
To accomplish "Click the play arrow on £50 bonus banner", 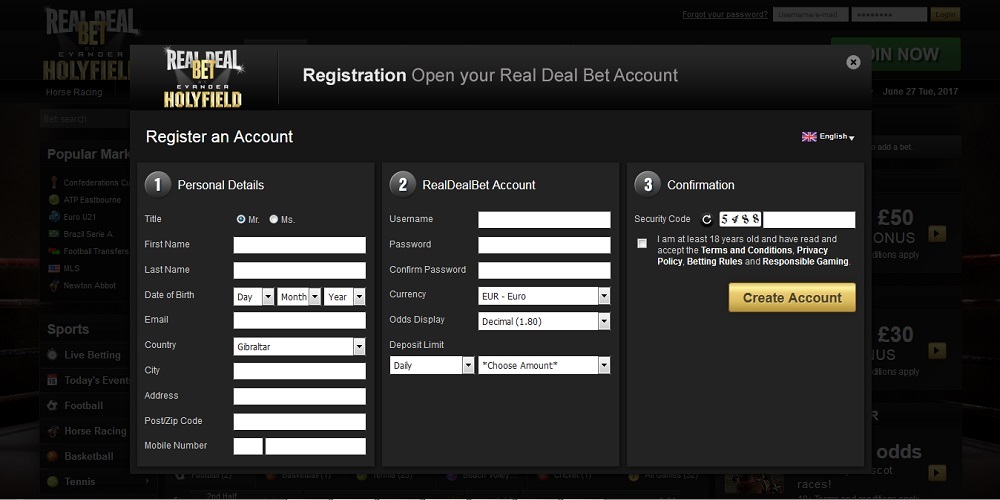I will pos(937,233).
